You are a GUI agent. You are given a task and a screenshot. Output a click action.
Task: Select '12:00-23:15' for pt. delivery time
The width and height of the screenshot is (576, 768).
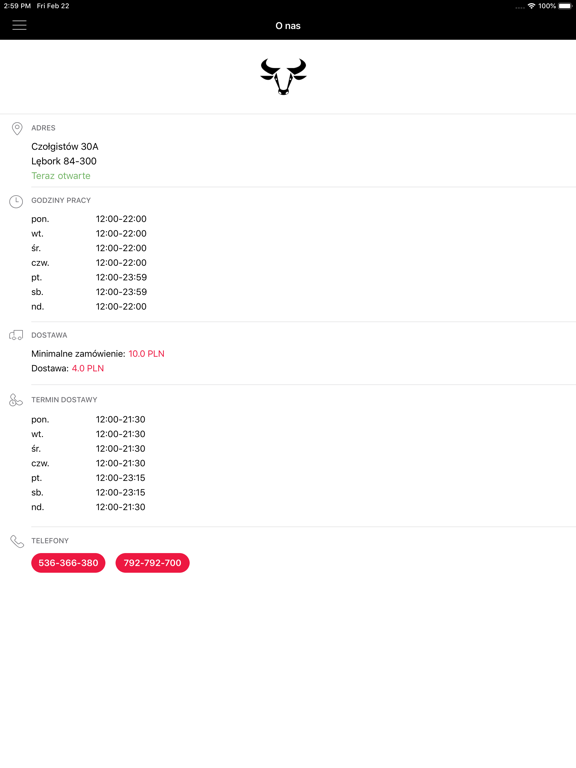click(x=120, y=478)
